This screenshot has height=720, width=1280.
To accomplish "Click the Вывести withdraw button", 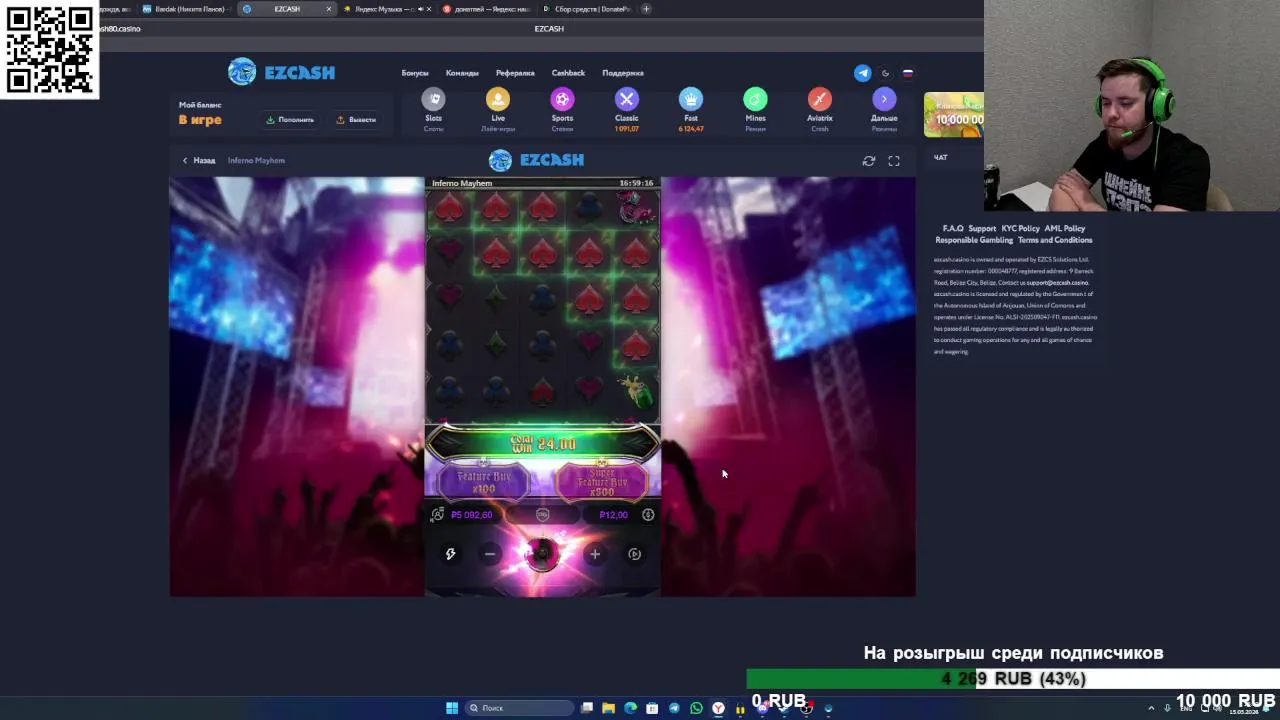I will [356, 120].
